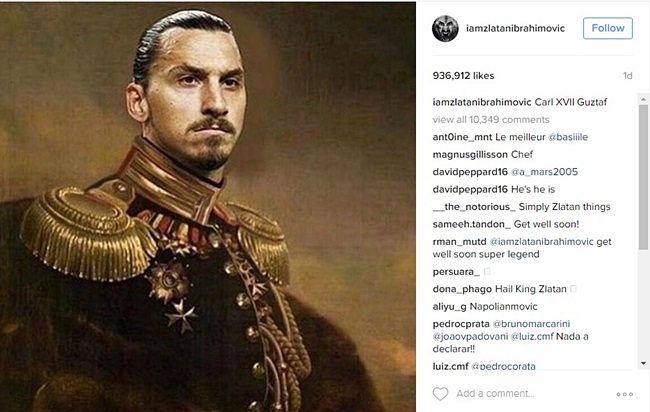
Task: Click the @brunomarcarini mention
Action: [x=531, y=324]
